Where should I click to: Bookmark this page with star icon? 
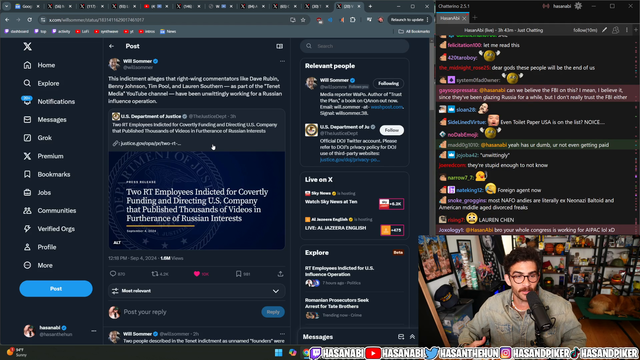tap(303, 20)
